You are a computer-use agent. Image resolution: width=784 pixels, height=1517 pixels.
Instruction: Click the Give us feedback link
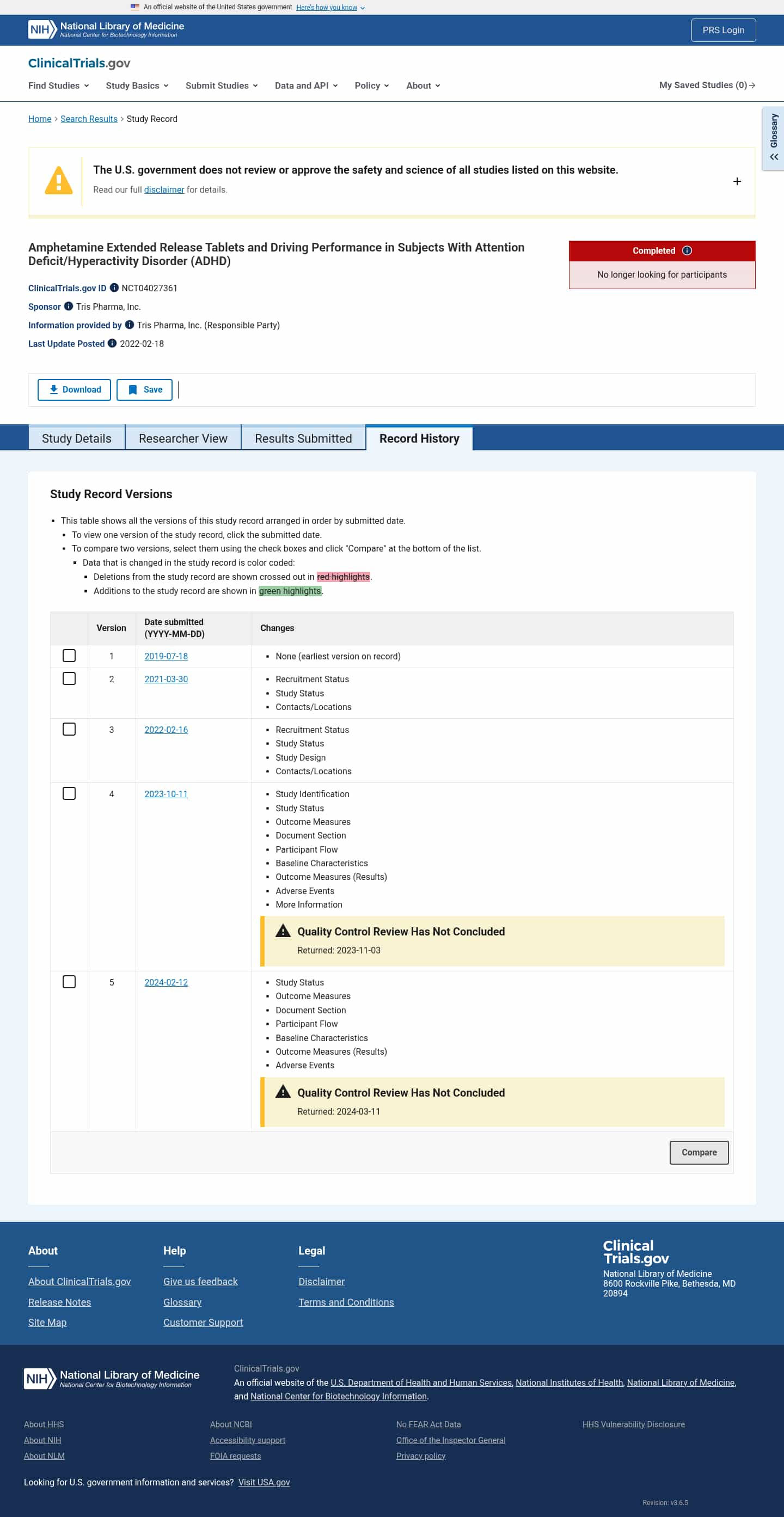point(200,1281)
